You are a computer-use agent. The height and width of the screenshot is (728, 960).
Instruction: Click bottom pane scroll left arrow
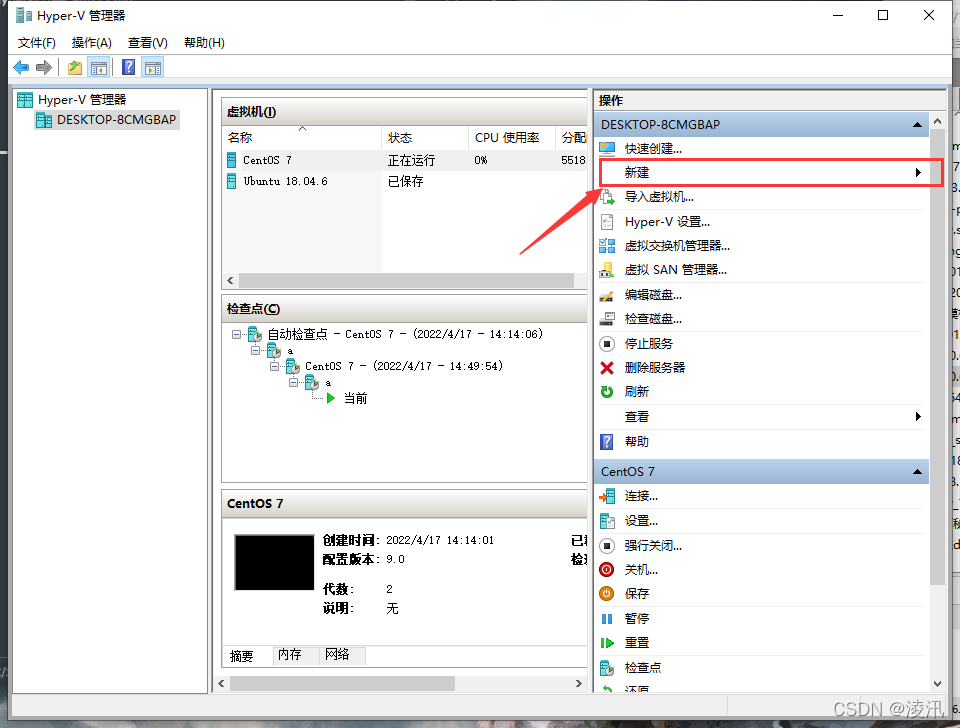point(222,683)
